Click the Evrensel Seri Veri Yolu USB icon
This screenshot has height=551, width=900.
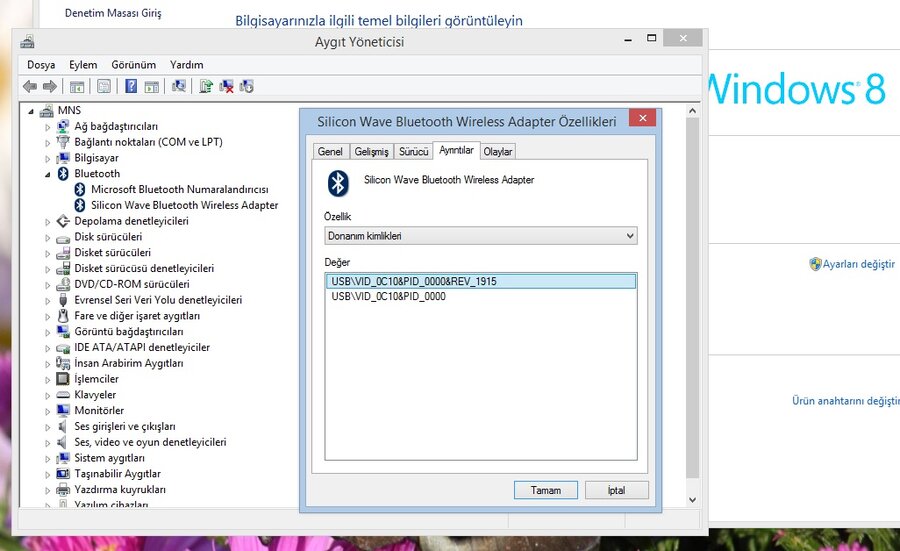point(63,300)
